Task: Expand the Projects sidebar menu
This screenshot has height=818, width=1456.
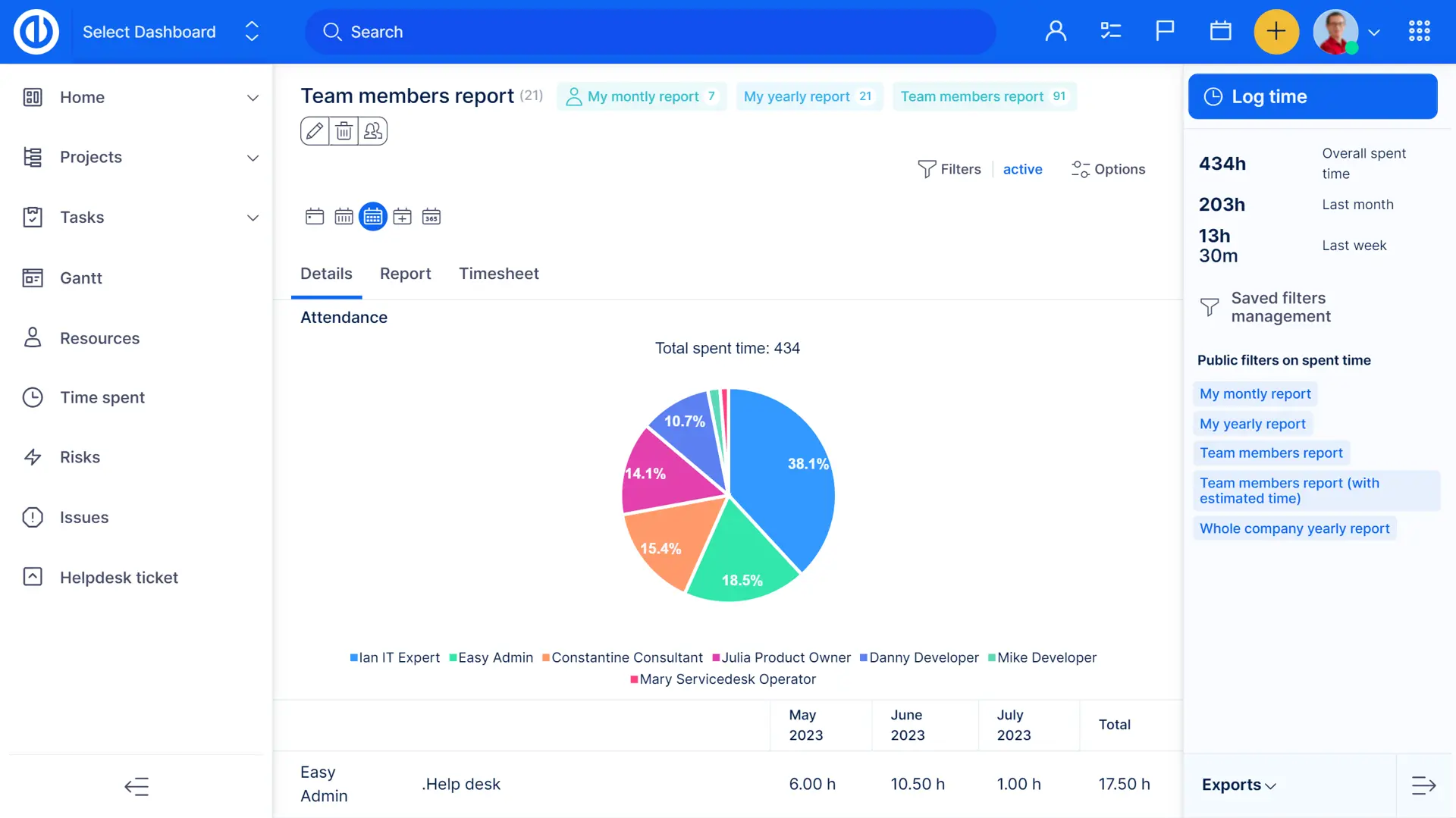Action: click(x=253, y=158)
